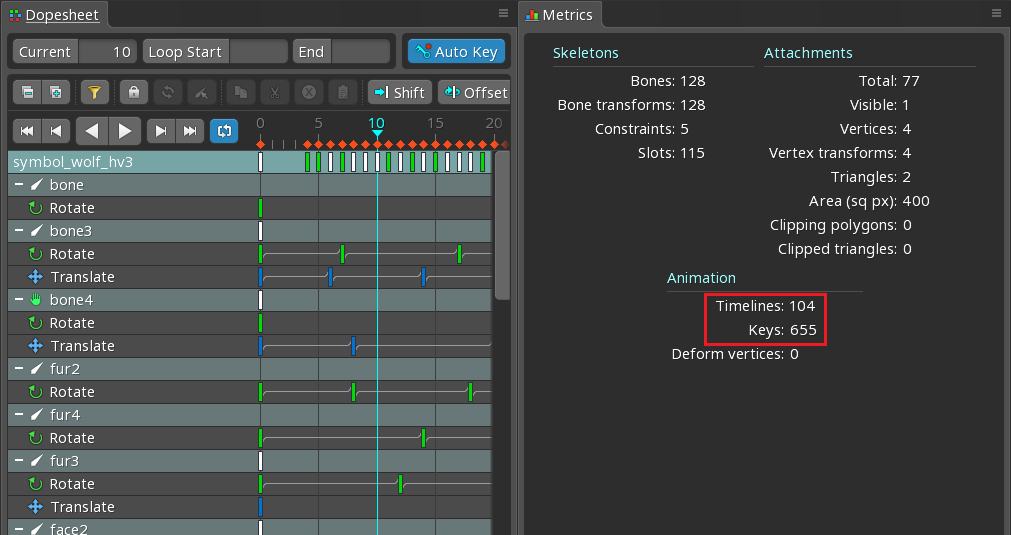
Task: Open the Metrics panel hamburger menu
Action: [x=996, y=14]
